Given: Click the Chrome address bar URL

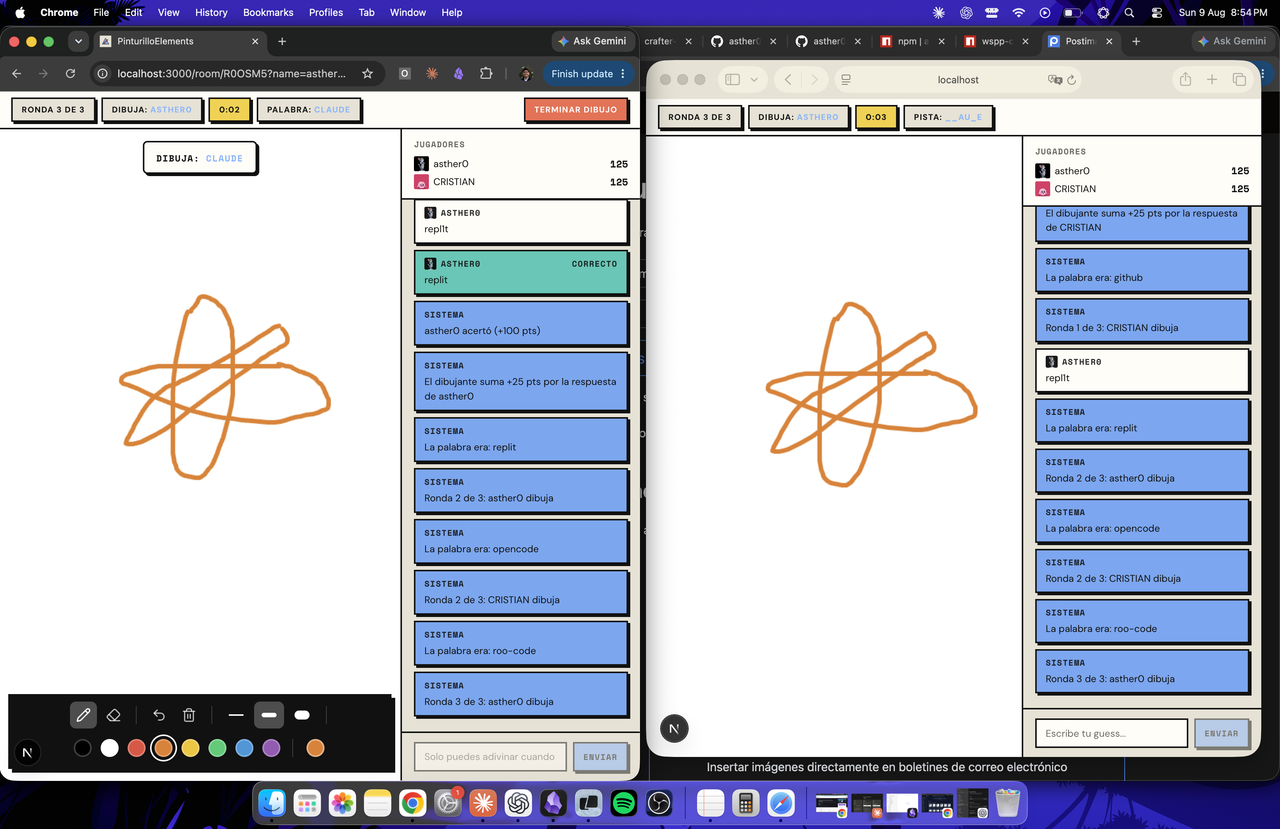Looking at the screenshot, I should [231, 74].
